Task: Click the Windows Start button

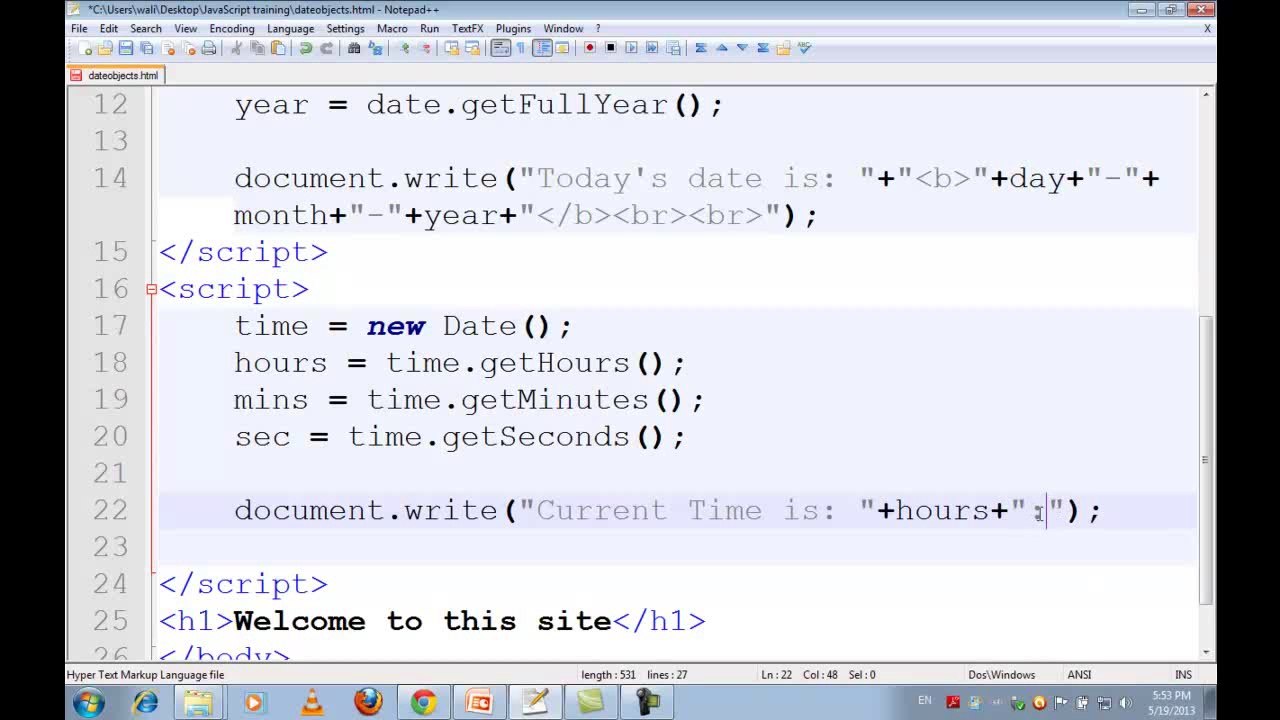Action: click(x=87, y=702)
